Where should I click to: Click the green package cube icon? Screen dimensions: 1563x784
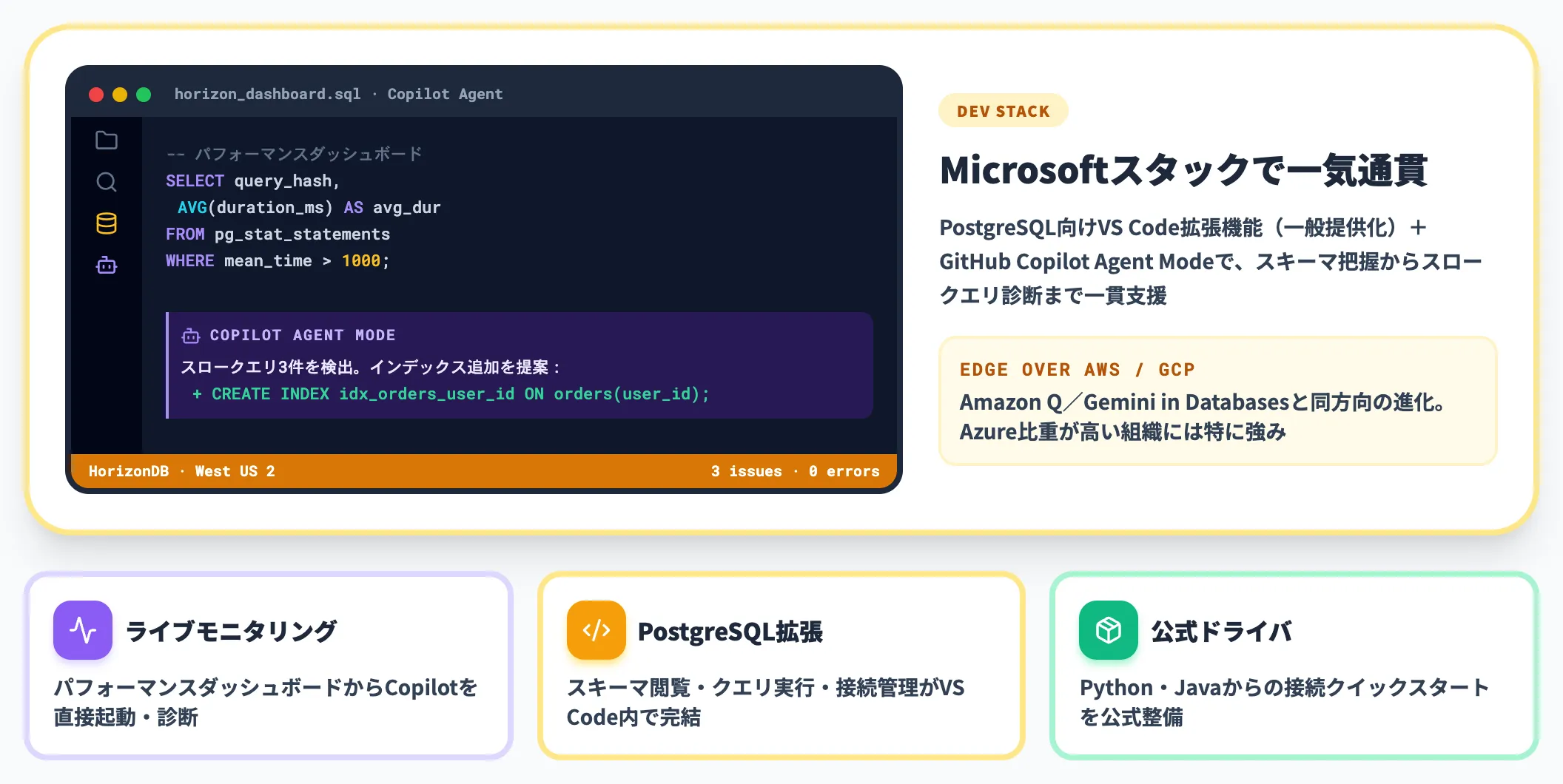(1109, 630)
